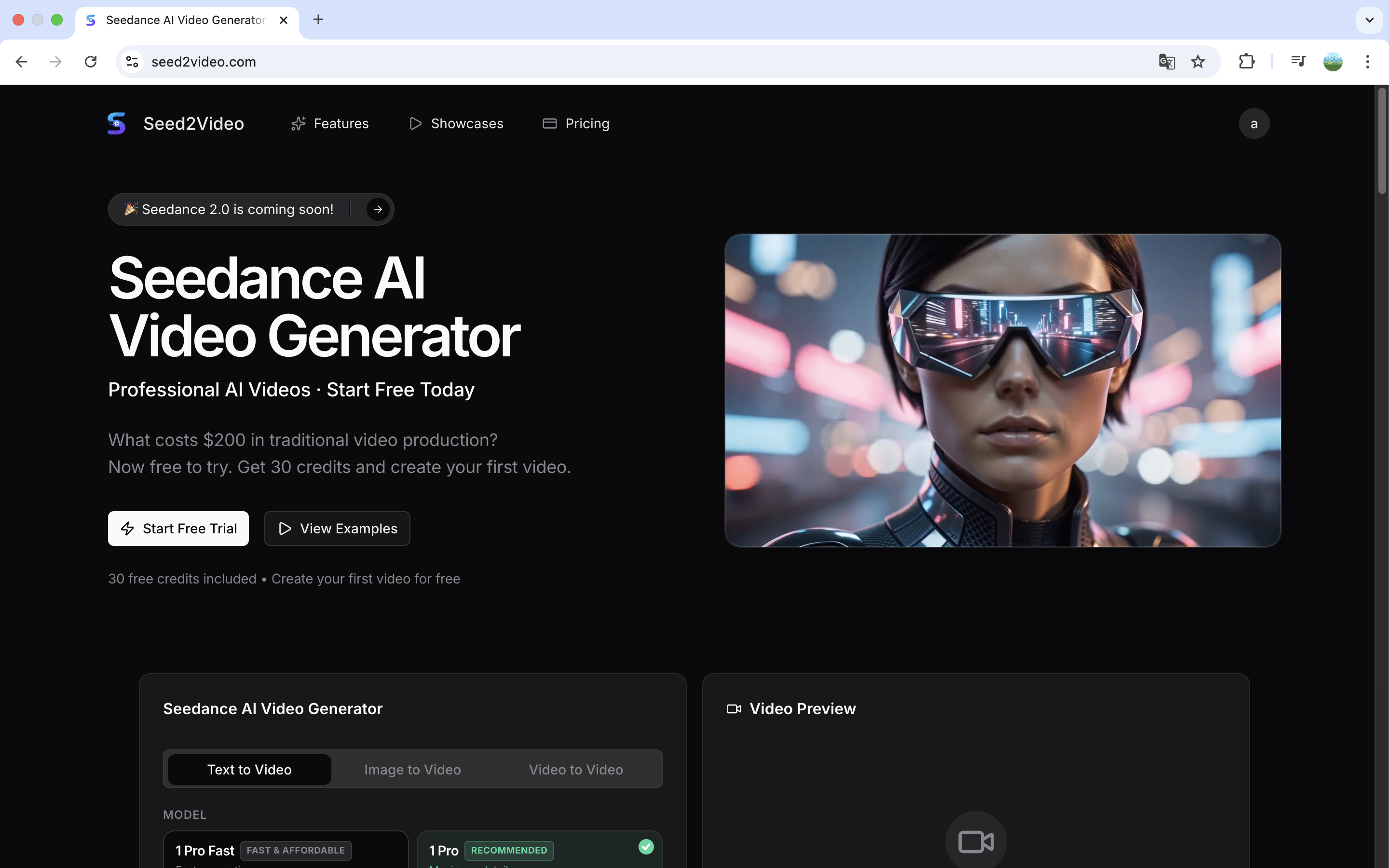
Task: Click the Seed2Video logo icon
Action: coord(117,123)
